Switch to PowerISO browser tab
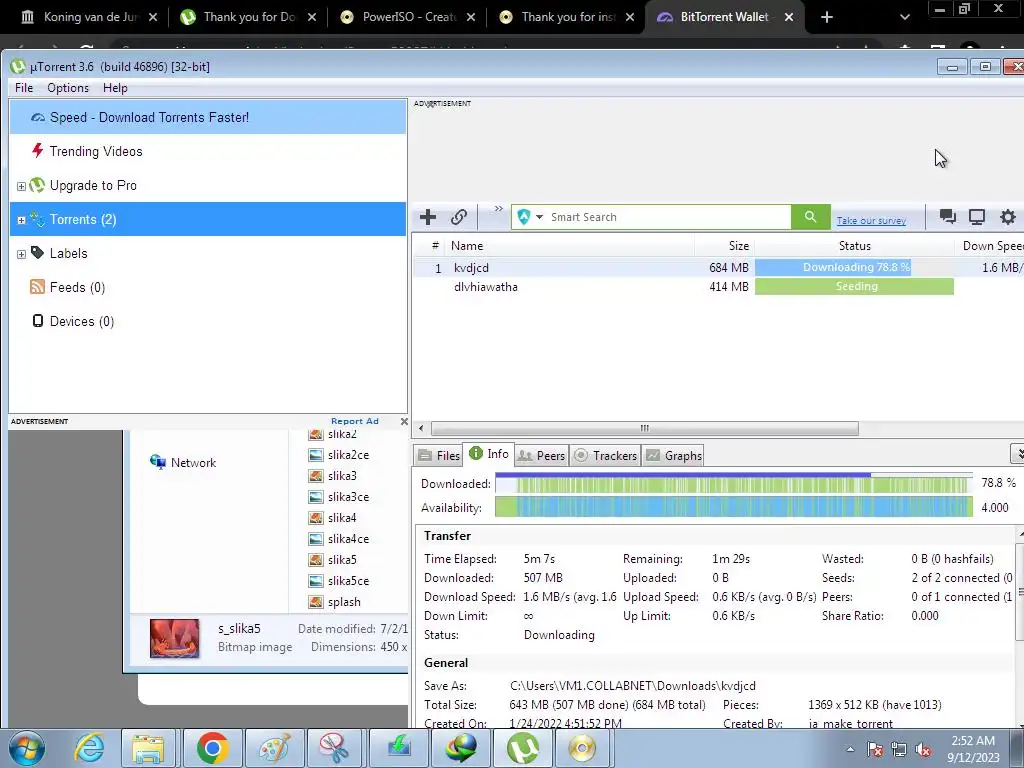The image size is (1024, 768). 409,17
